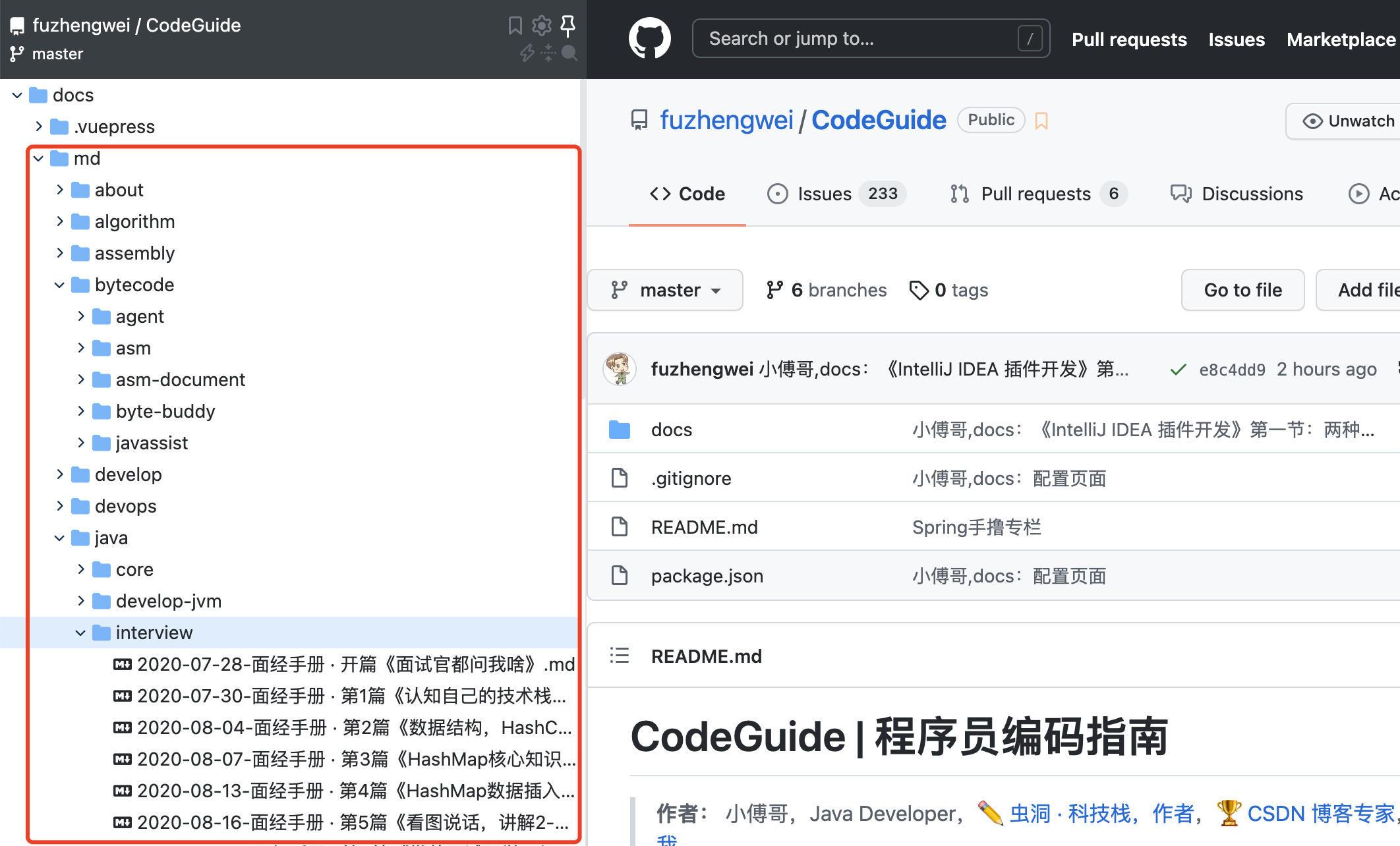Click the Go to file button
This screenshot has width=1400, height=846.
pos(1242,290)
